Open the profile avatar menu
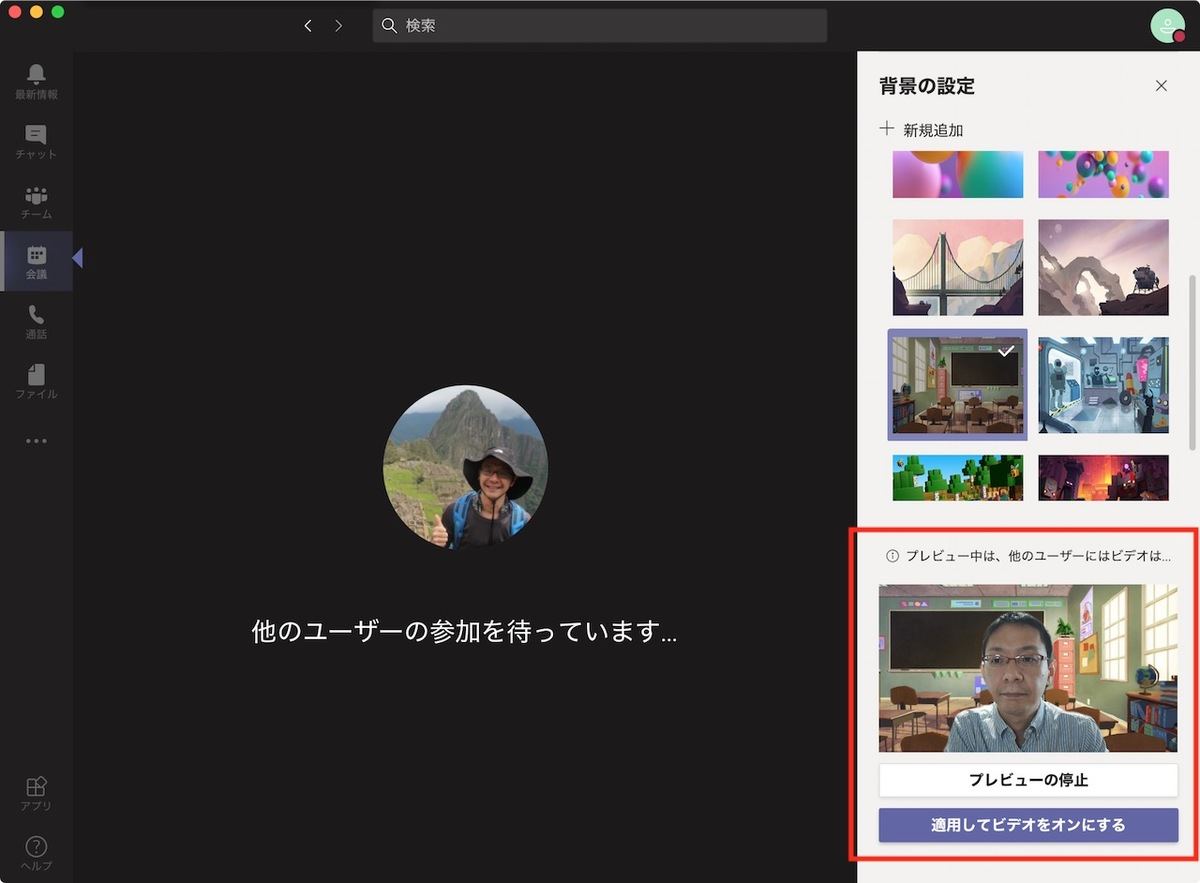 click(1167, 26)
